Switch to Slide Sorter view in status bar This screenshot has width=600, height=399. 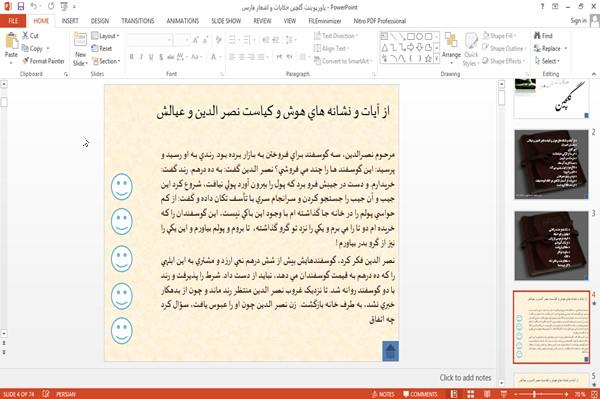click(x=470, y=394)
